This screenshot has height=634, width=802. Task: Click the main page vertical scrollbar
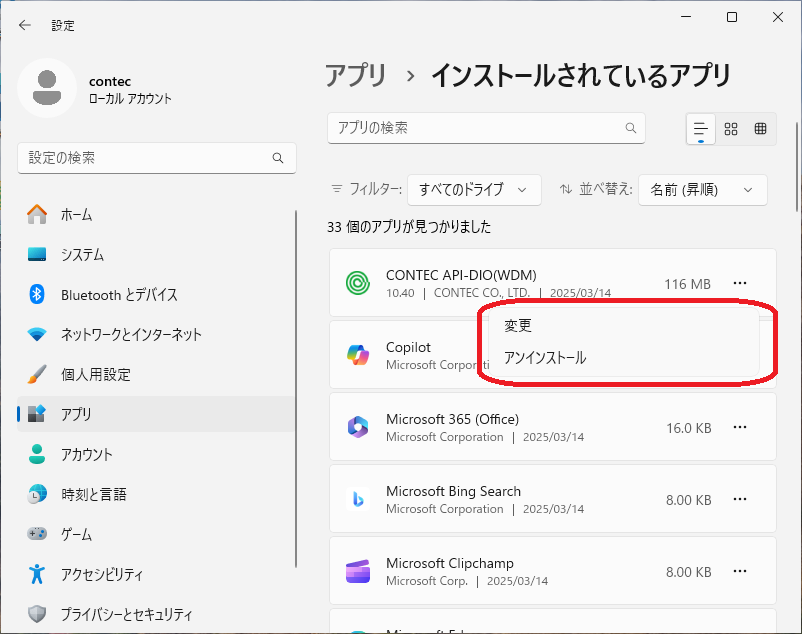coord(797,167)
